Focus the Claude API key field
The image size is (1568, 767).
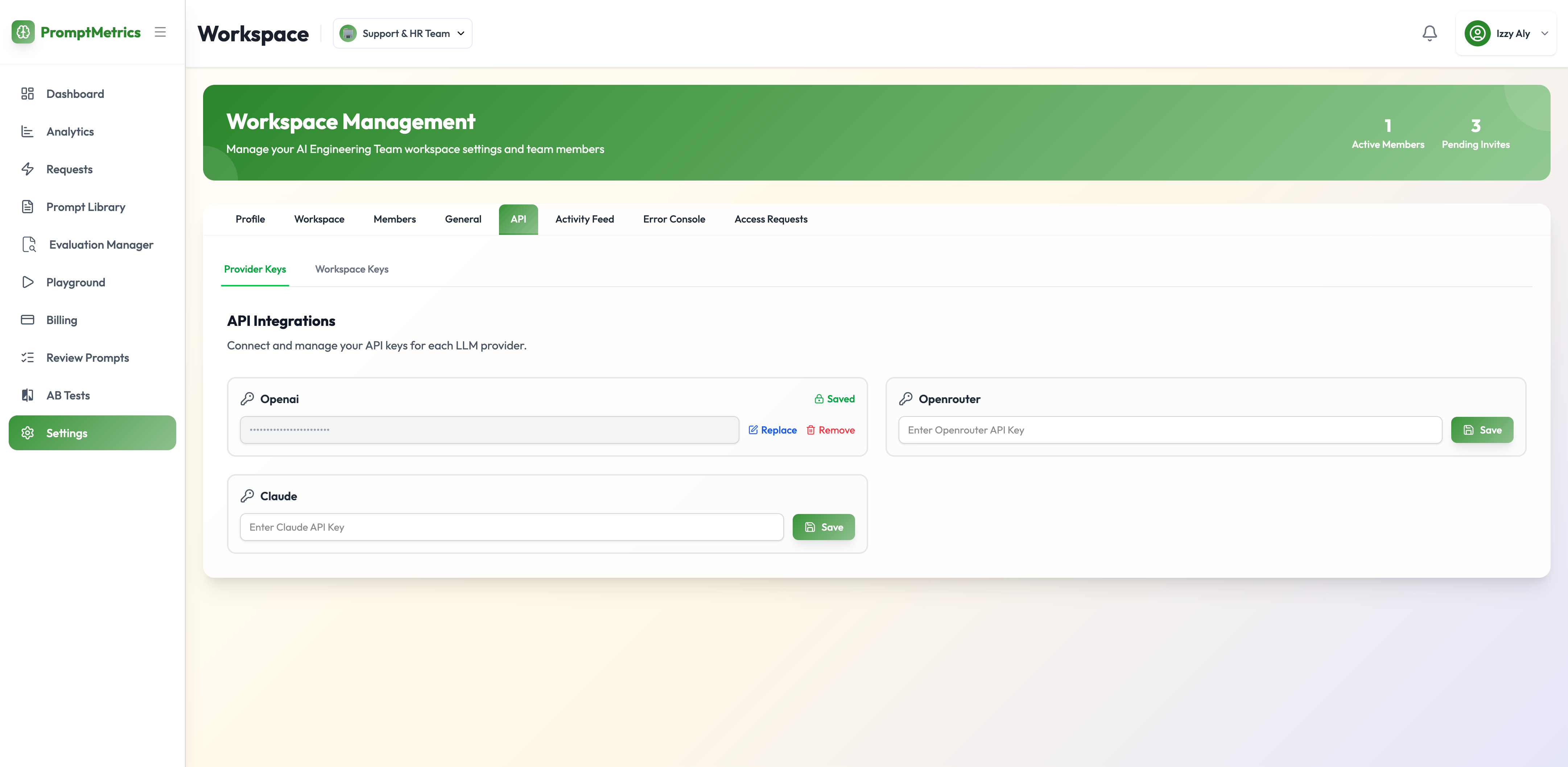tap(511, 527)
